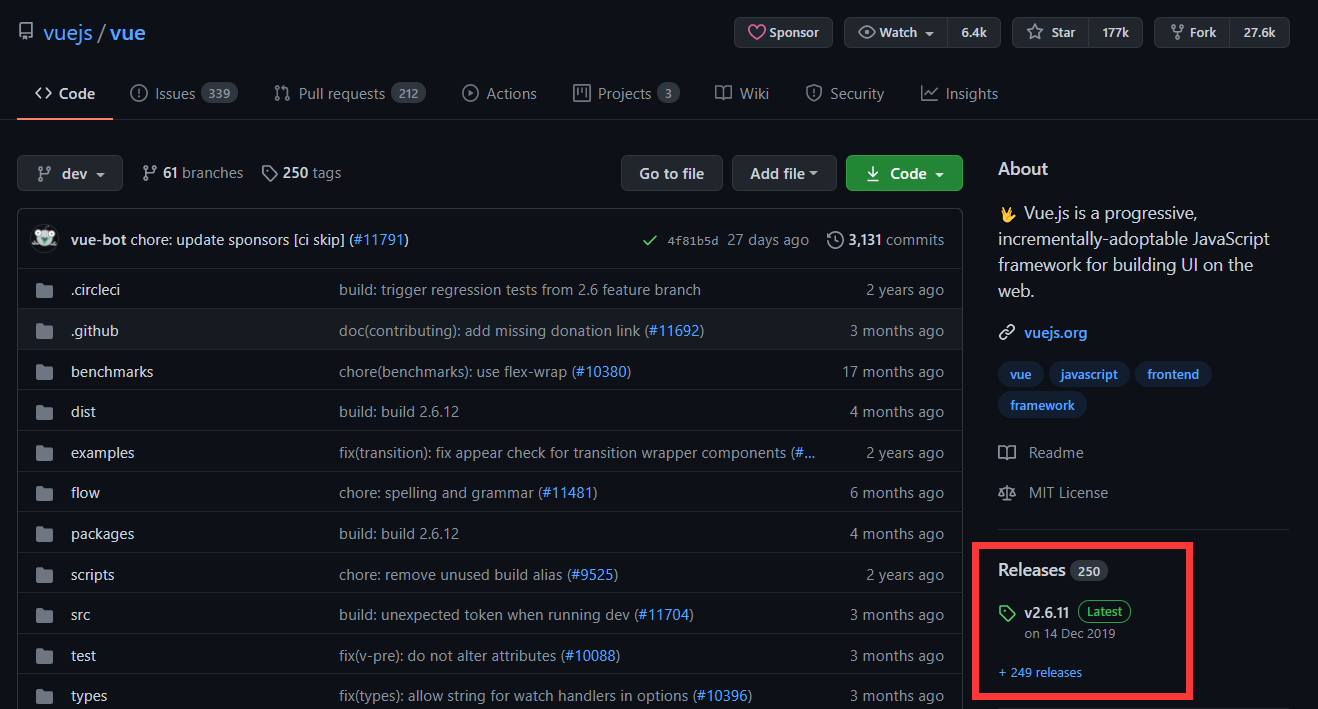This screenshot has height=709, width=1318.
Task: Open the Wiki tab
Action: 742,93
